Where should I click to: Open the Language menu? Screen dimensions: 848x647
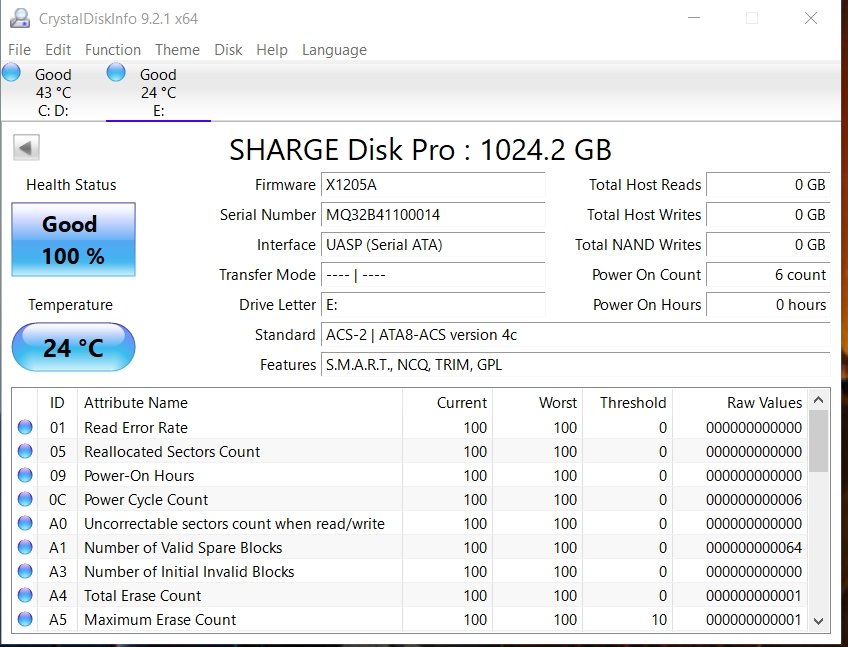pyautogui.click(x=334, y=50)
